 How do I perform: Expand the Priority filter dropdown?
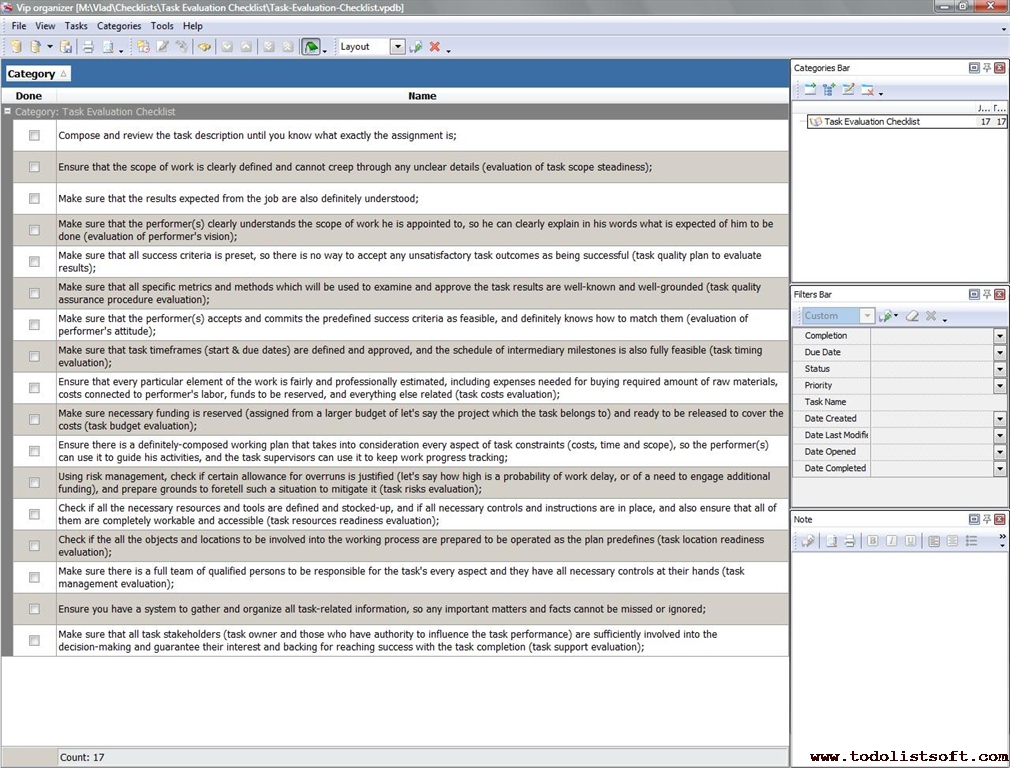999,386
